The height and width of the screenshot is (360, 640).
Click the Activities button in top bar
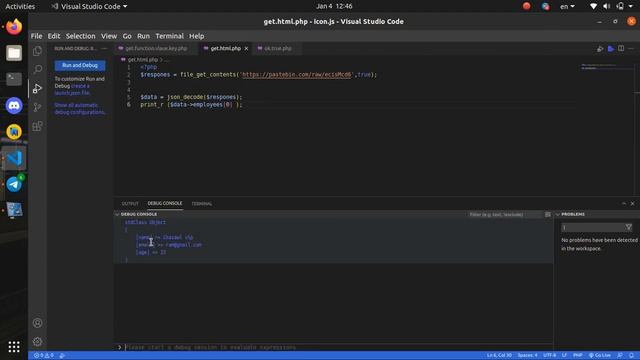[x=20, y=7]
